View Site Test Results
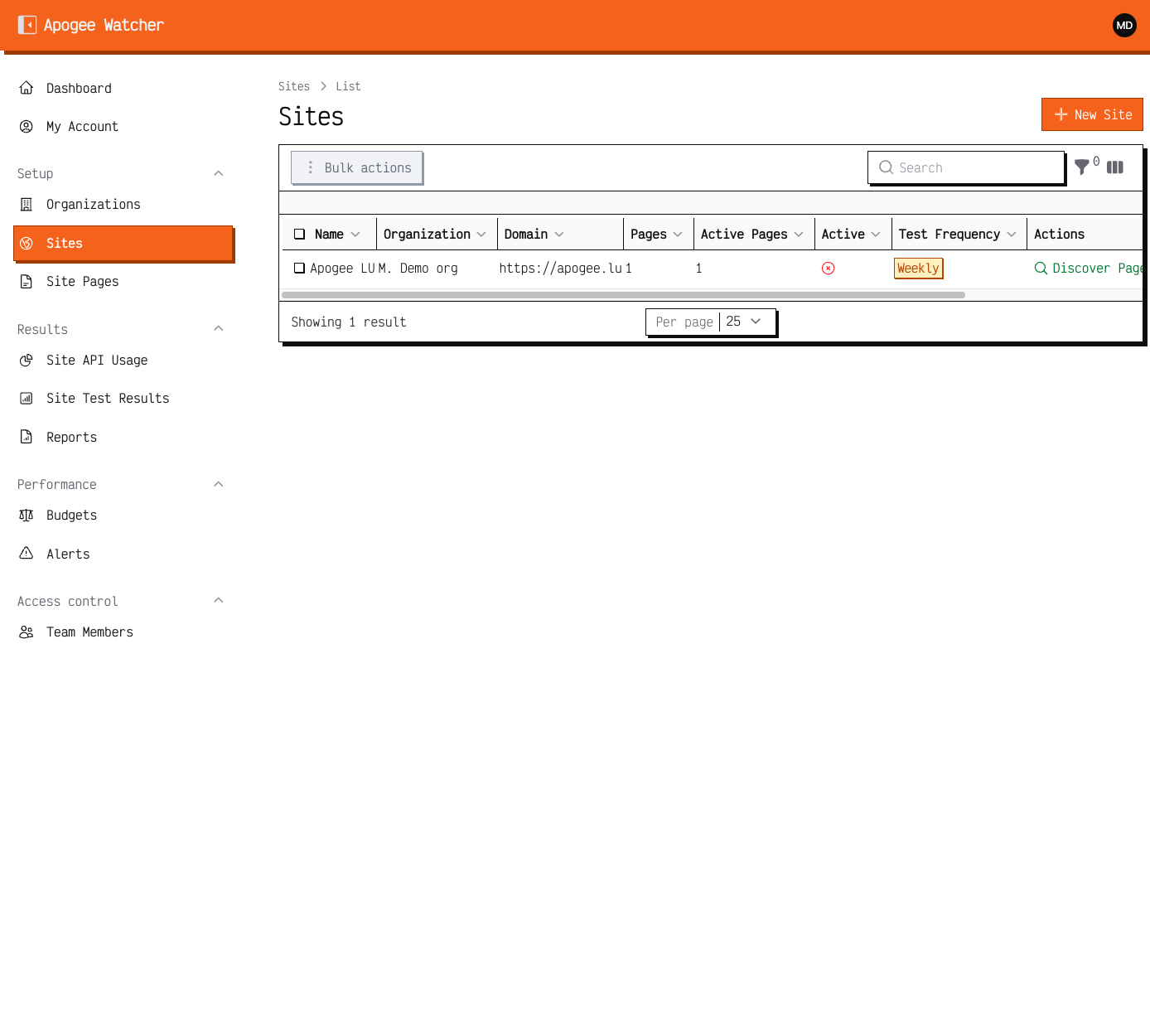Image resolution: width=1150 pixels, height=1036 pixels. (123, 399)
